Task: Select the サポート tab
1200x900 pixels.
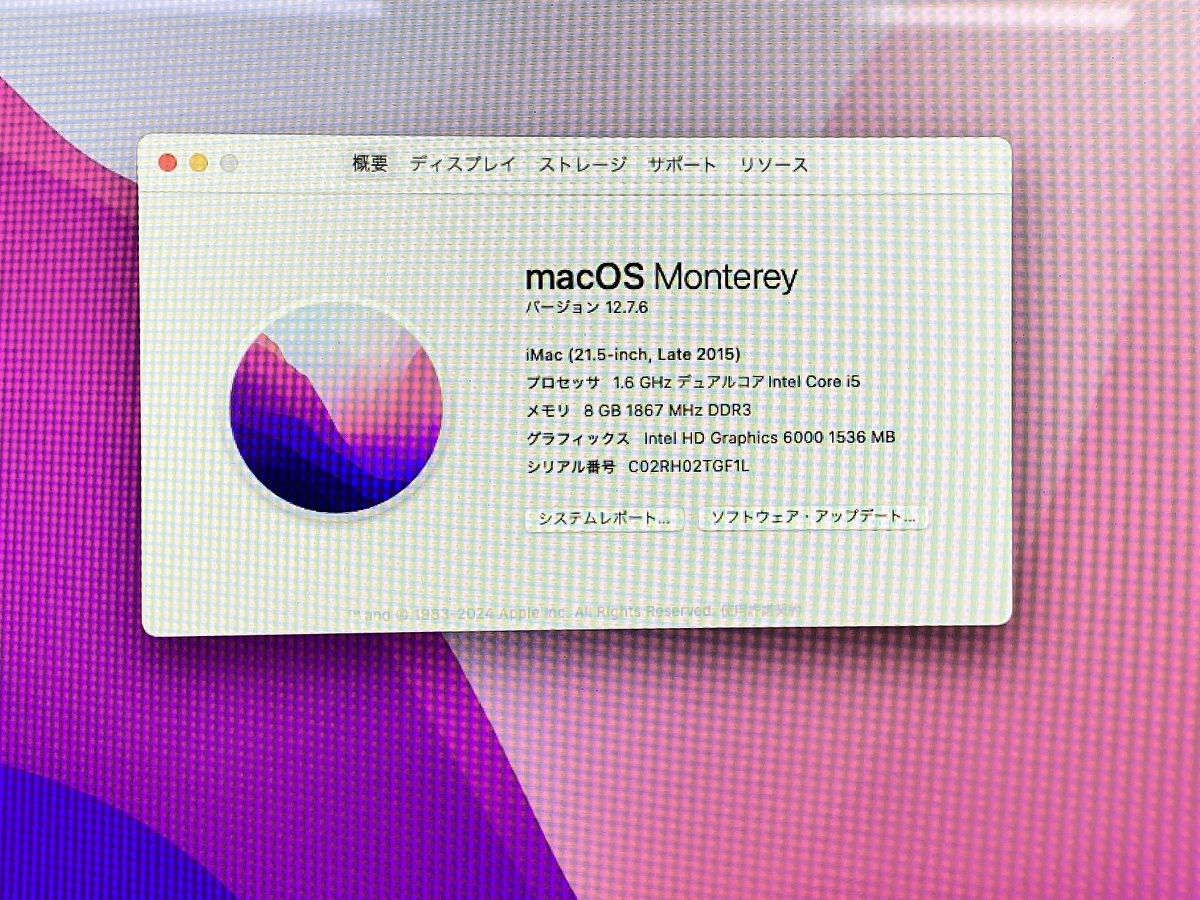Action: click(x=682, y=165)
